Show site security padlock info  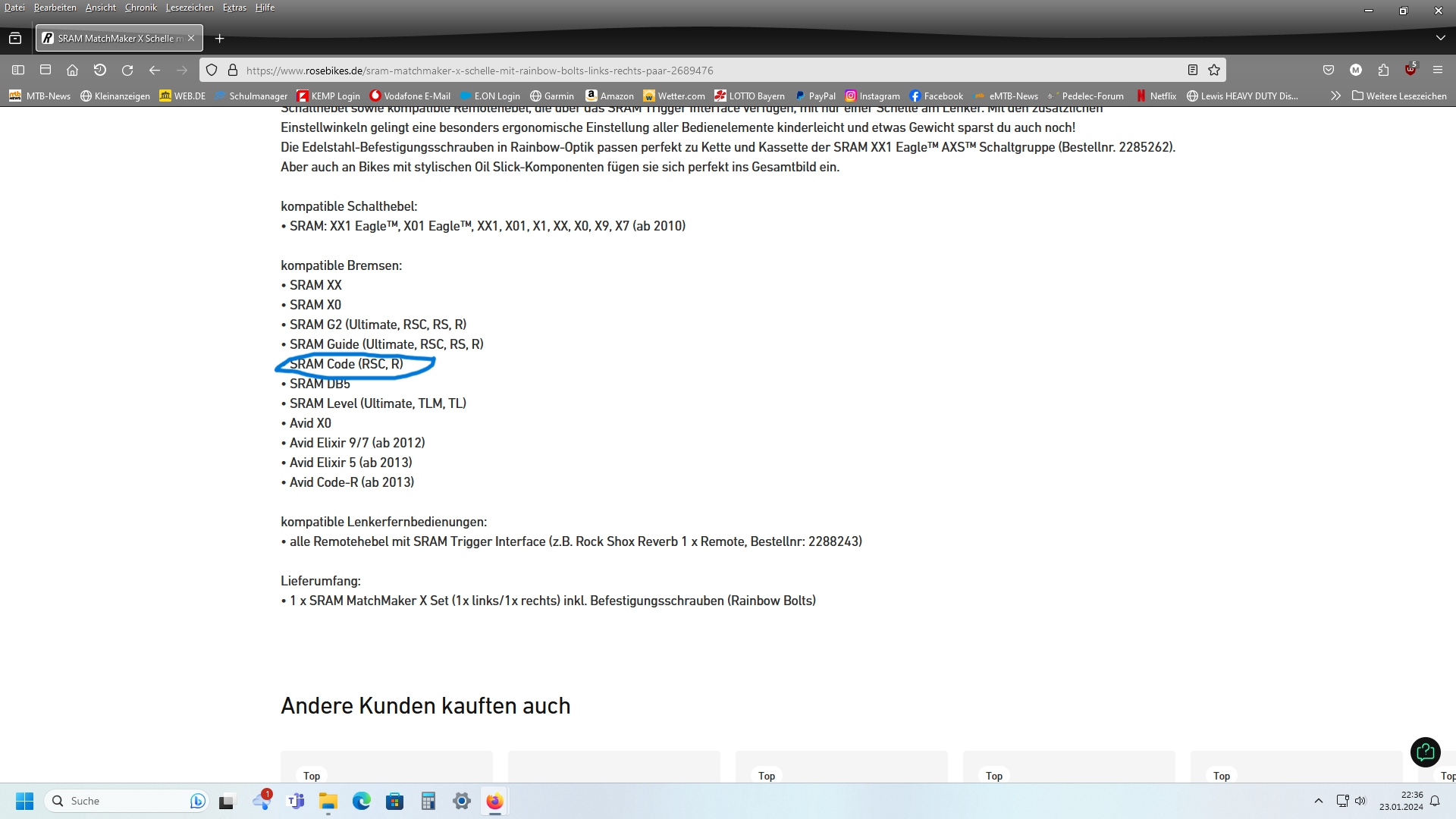(x=233, y=70)
